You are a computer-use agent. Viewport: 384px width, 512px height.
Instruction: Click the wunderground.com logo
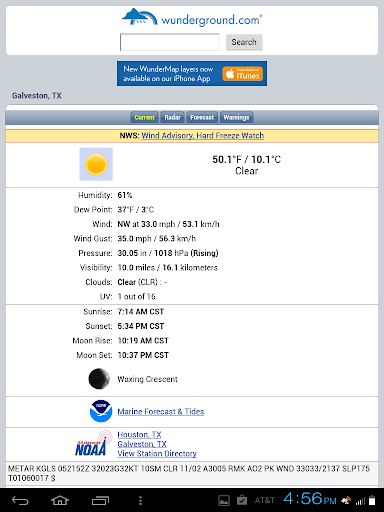tap(192, 17)
